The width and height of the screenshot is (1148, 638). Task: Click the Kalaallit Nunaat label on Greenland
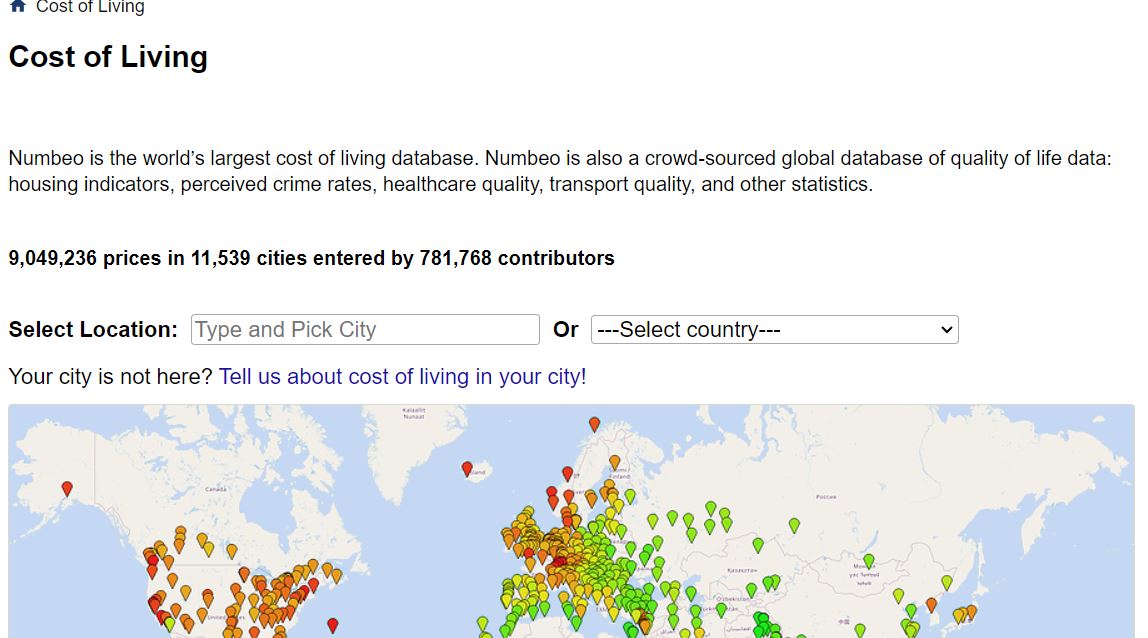(x=414, y=413)
